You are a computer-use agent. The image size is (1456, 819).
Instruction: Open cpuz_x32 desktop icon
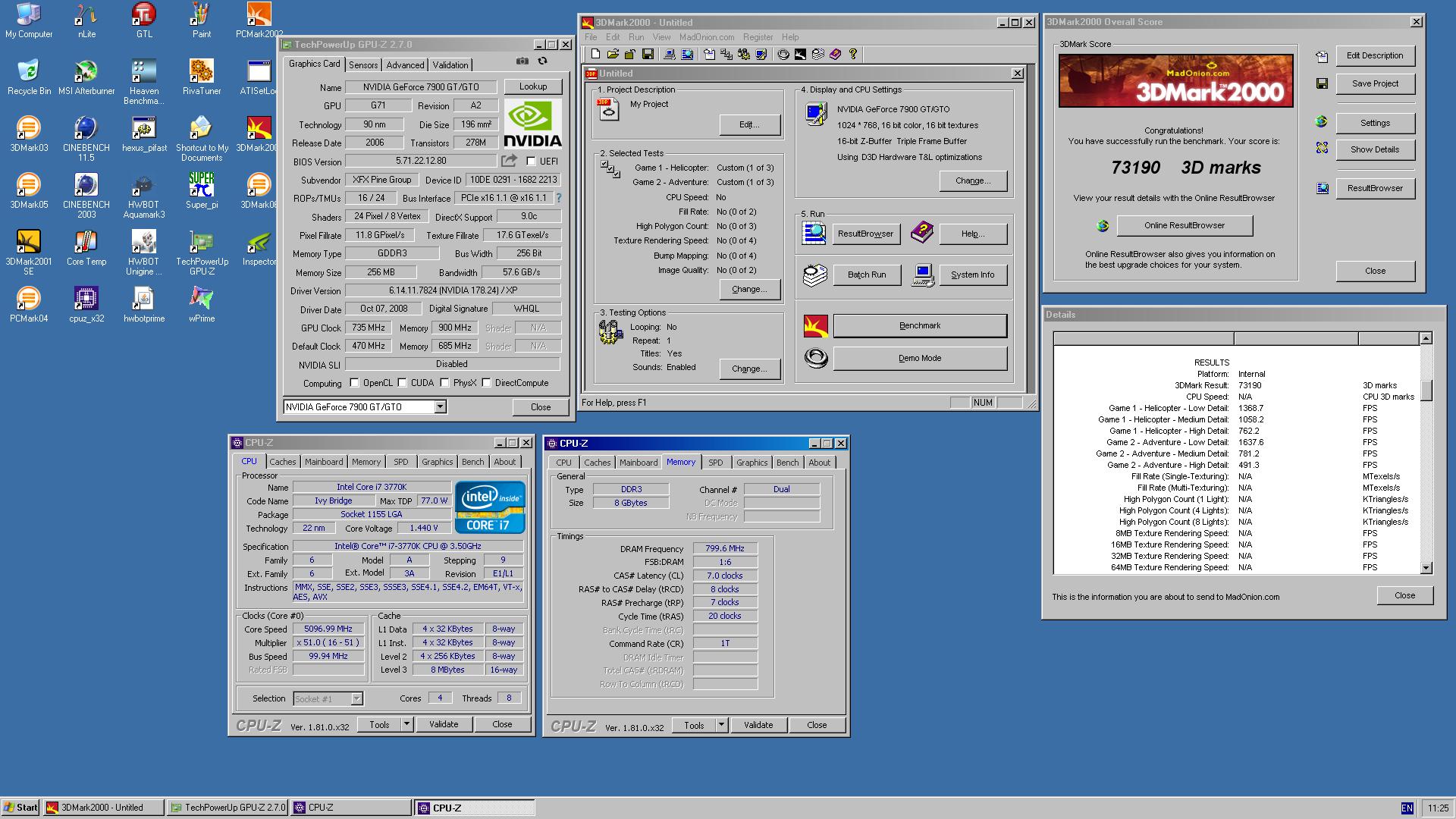tap(86, 304)
